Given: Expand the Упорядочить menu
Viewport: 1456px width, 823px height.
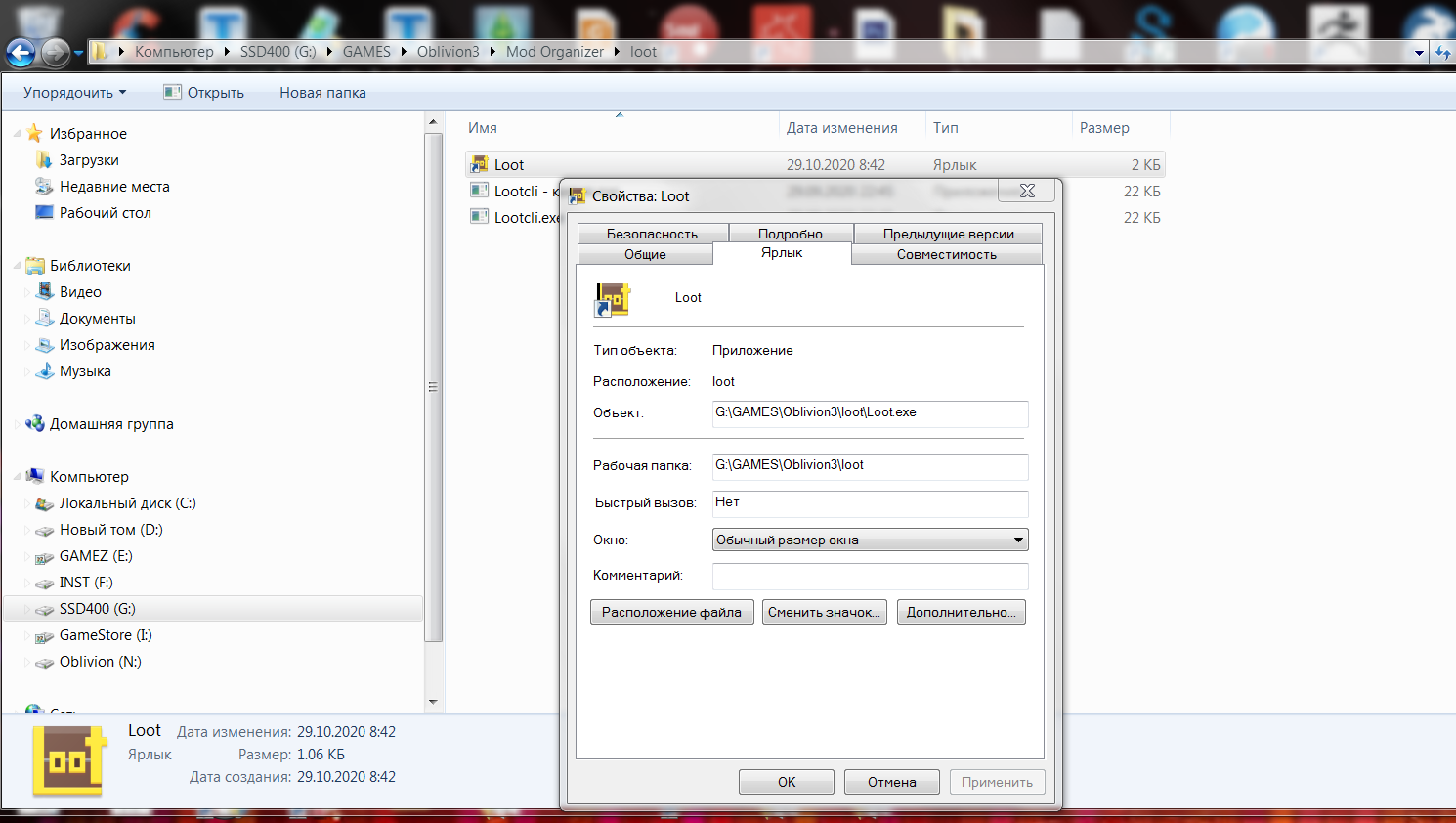Looking at the screenshot, I should point(74,93).
